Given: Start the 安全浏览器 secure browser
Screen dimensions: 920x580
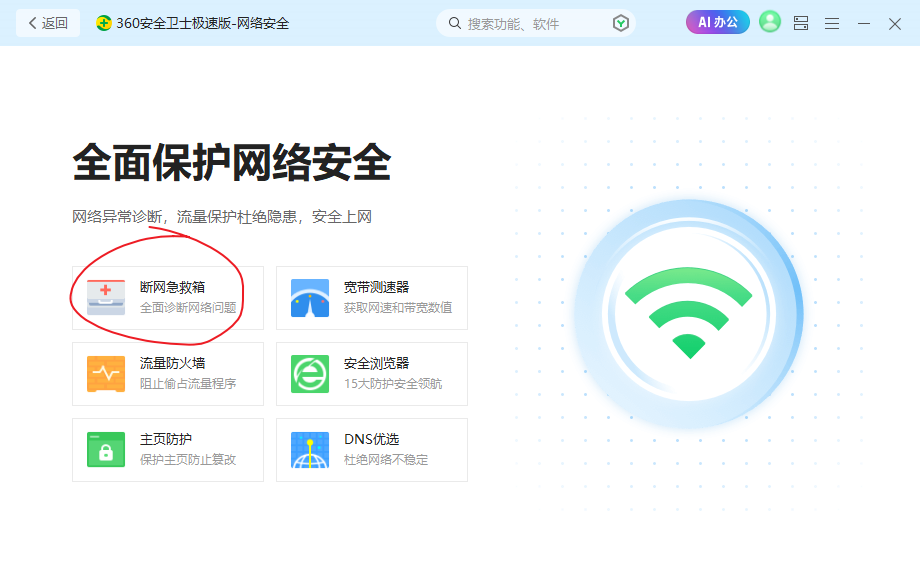Looking at the screenshot, I should click(x=371, y=373).
